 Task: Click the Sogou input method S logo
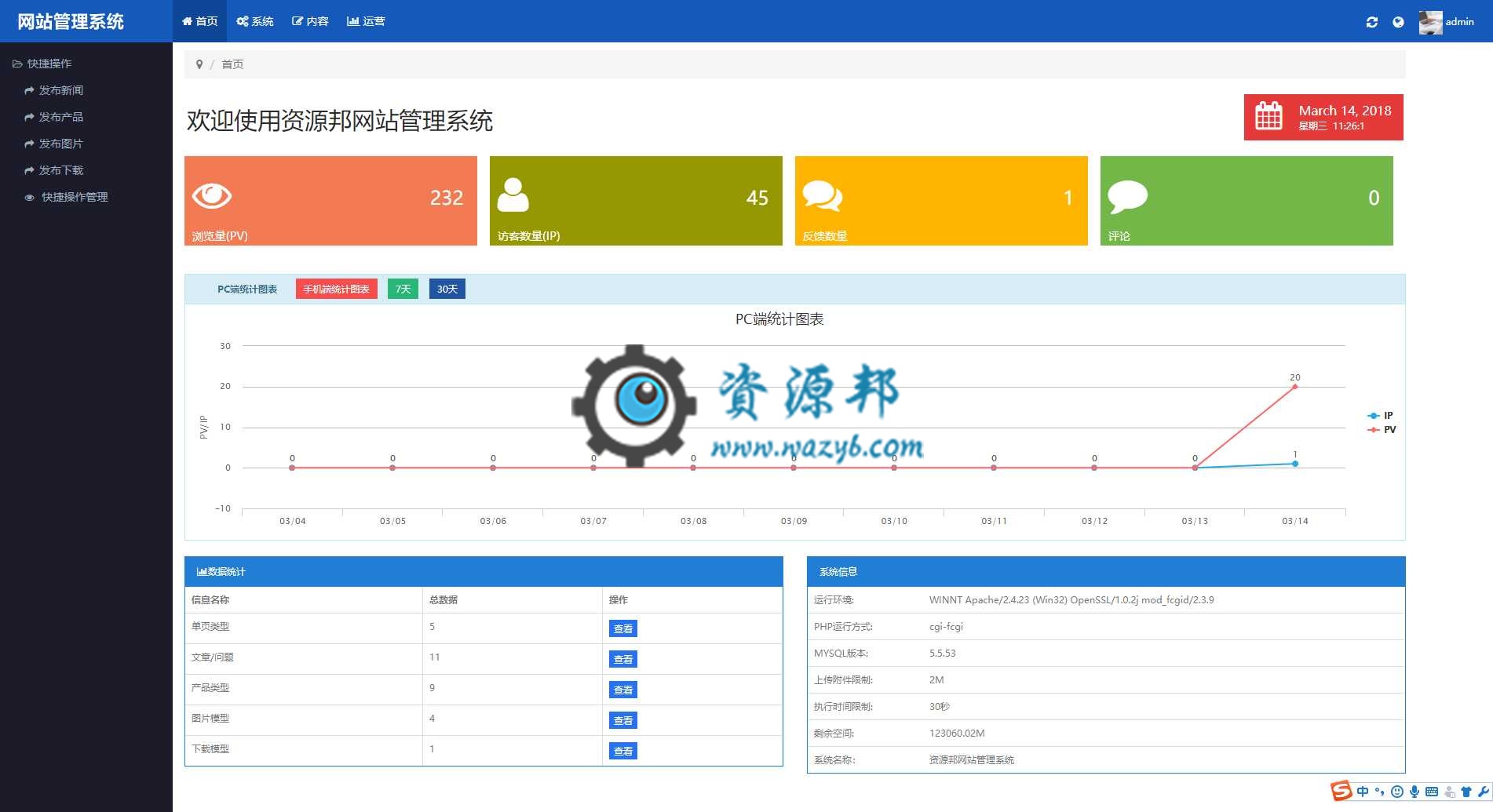(1342, 791)
